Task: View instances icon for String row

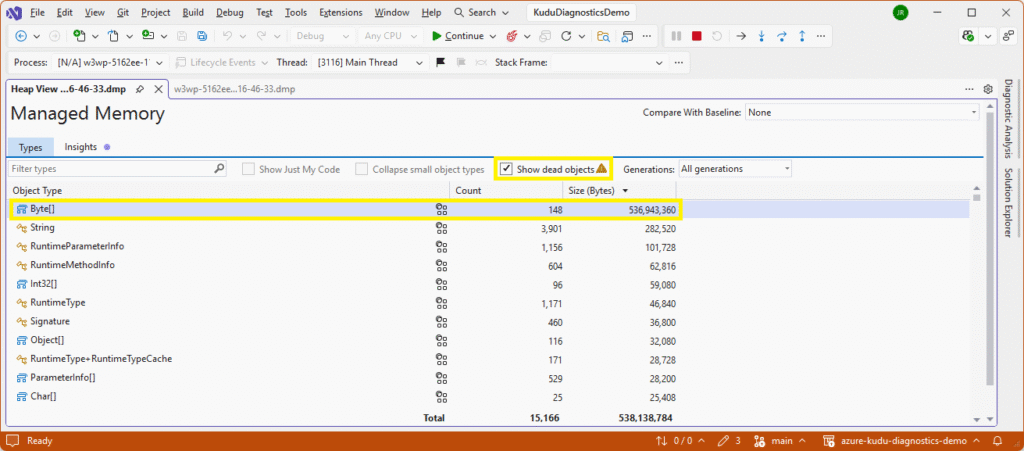Action: coord(441,228)
